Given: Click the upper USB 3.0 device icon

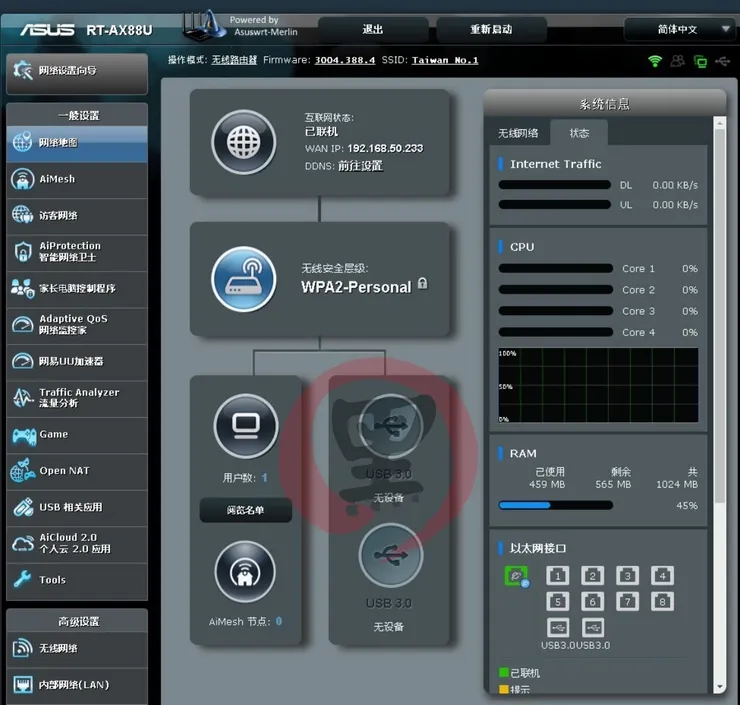Looking at the screenshot, I should click(x=390, y=427).
